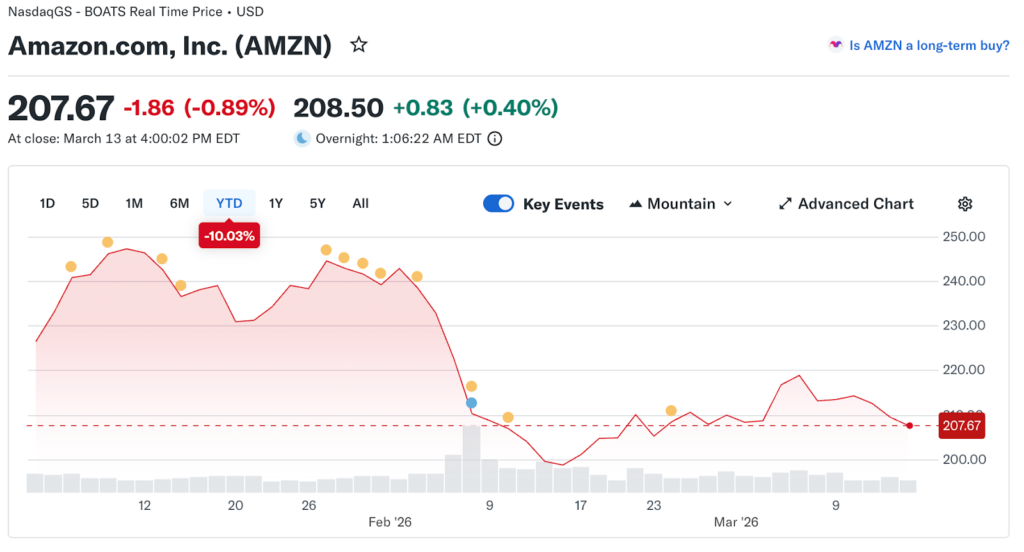Open "Is AMZN a long-term buy?" link

(929, 45)
